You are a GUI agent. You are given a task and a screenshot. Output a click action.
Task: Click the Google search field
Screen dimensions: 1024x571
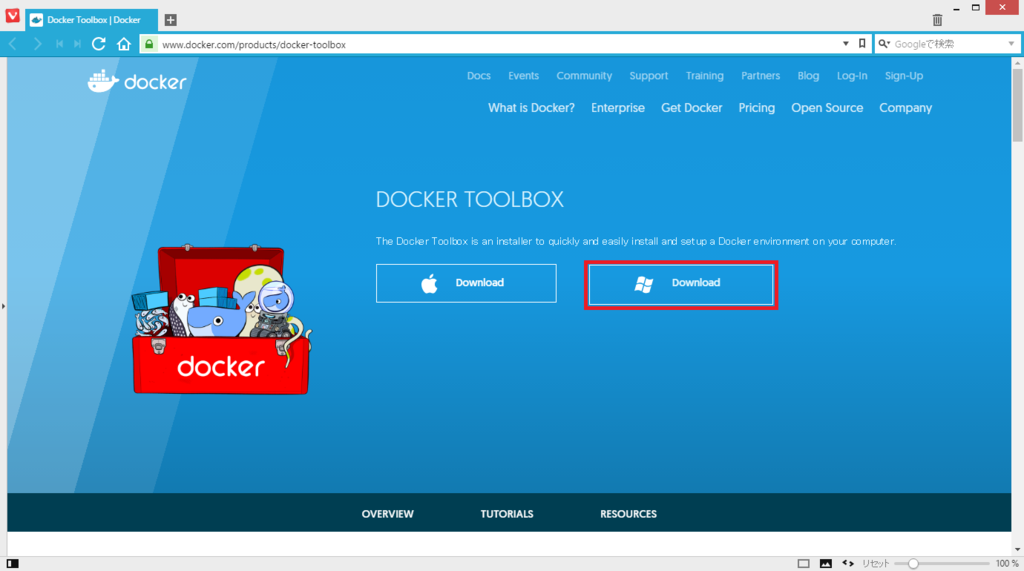tap(948, 44)
